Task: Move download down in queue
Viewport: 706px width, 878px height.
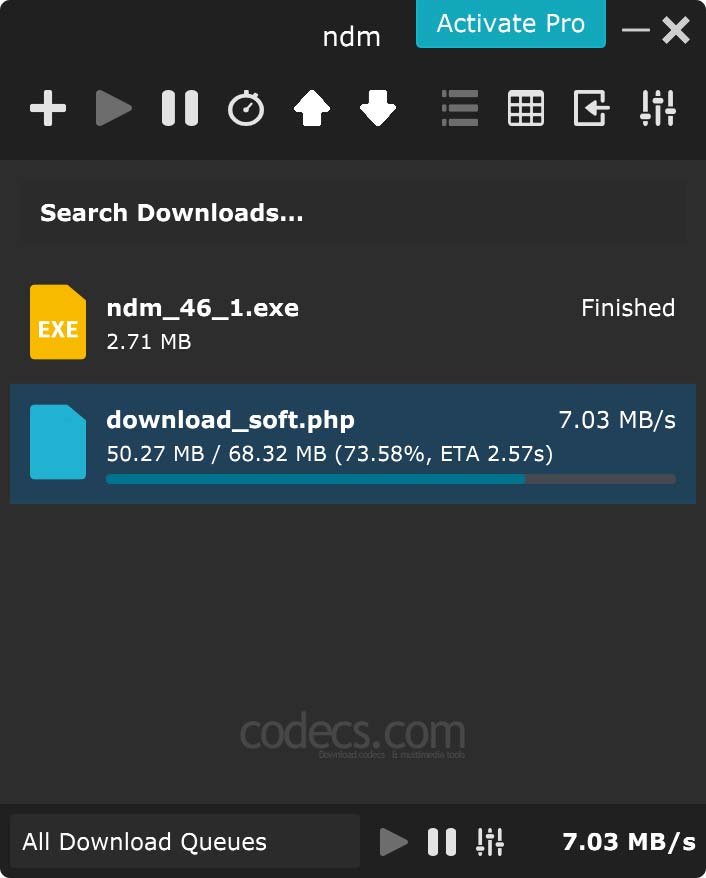Action: point(378,108)
